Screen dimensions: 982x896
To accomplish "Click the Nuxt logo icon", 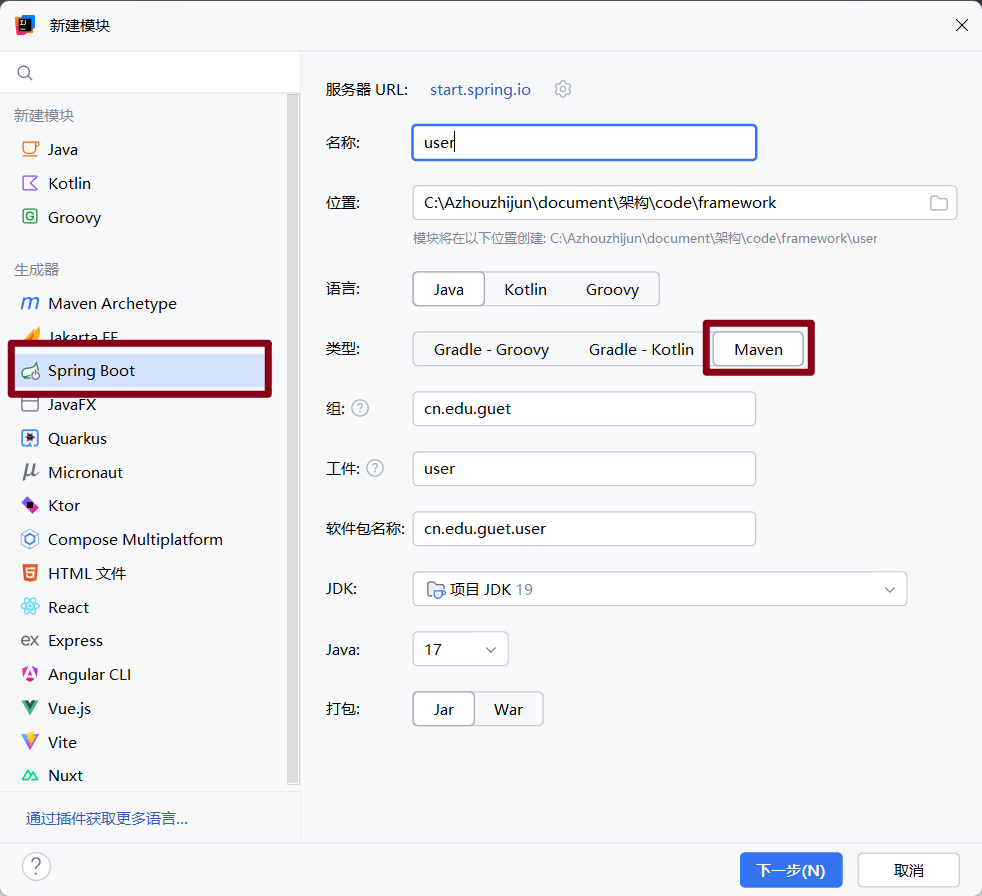I will 30,776.
